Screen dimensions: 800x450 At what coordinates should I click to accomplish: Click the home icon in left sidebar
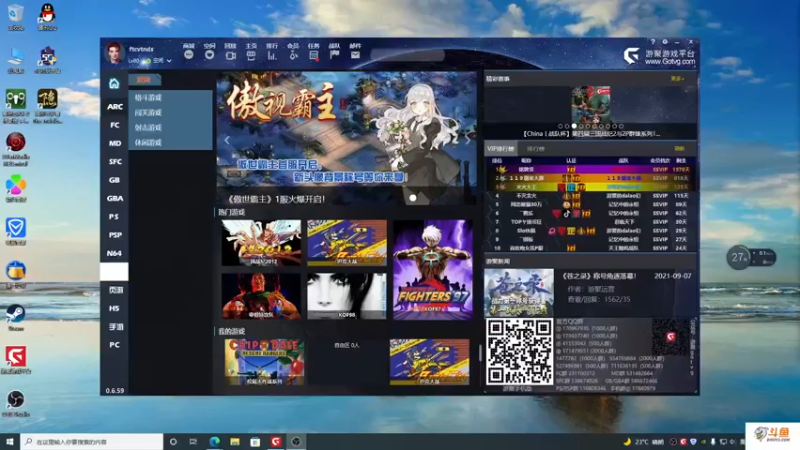point(114,83)
